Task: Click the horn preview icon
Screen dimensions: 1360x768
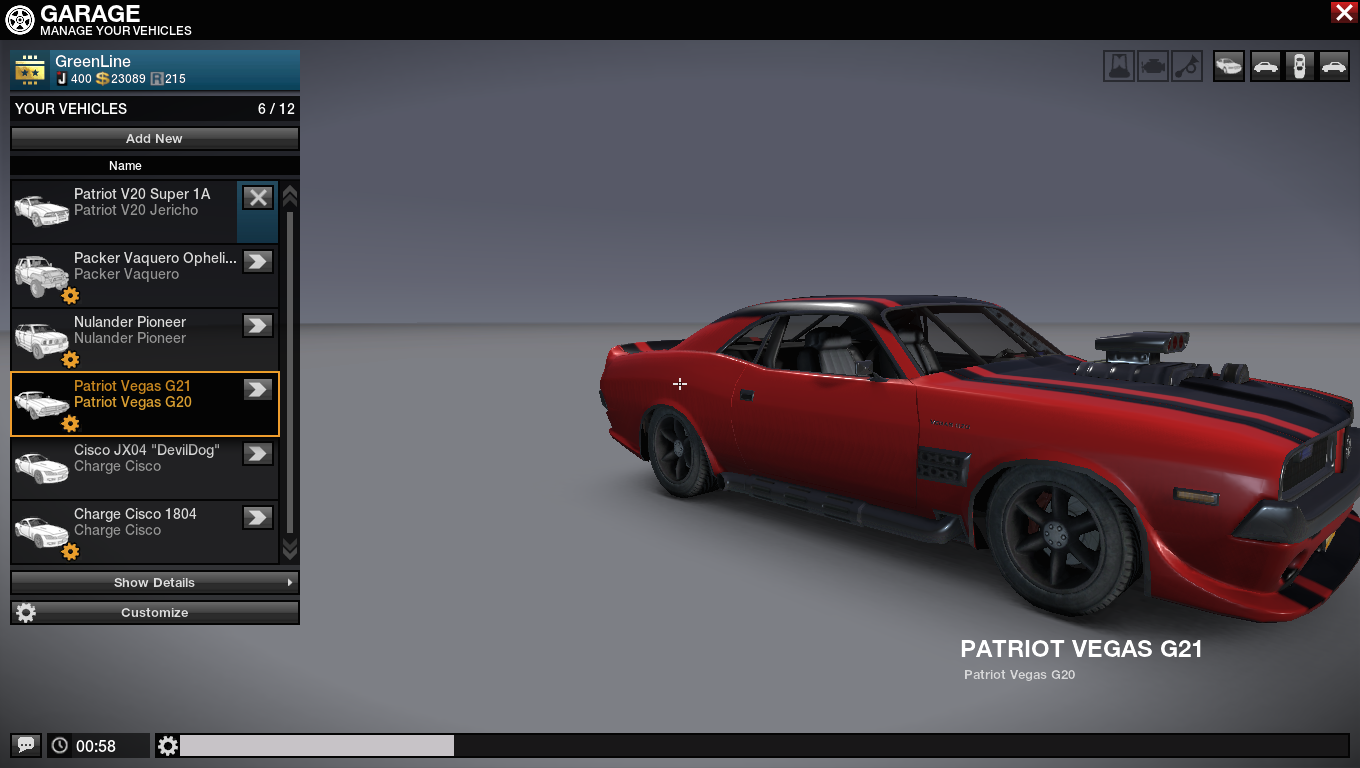Action: point(1187,67)
